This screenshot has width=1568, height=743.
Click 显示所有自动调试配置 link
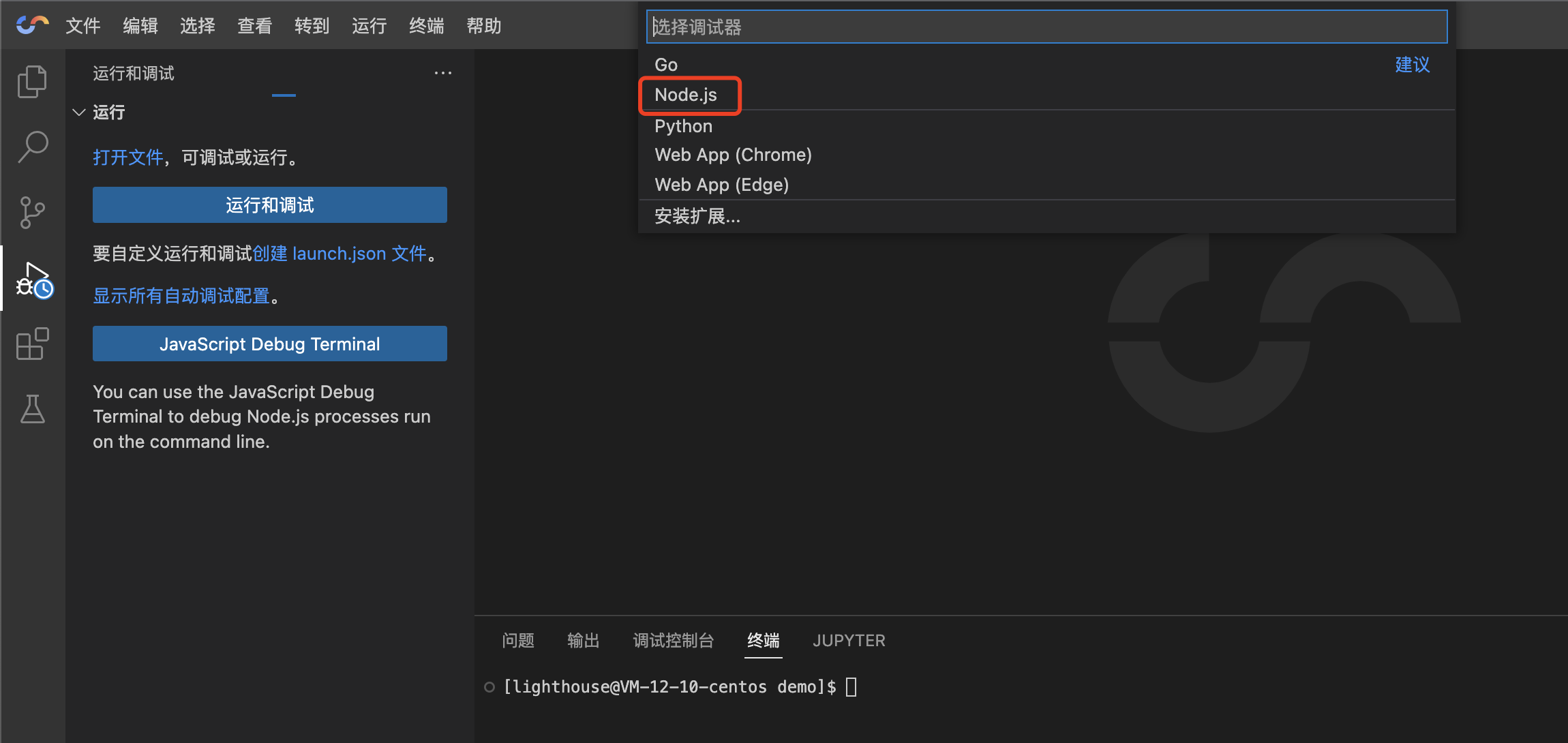click(x=181, y=296)
